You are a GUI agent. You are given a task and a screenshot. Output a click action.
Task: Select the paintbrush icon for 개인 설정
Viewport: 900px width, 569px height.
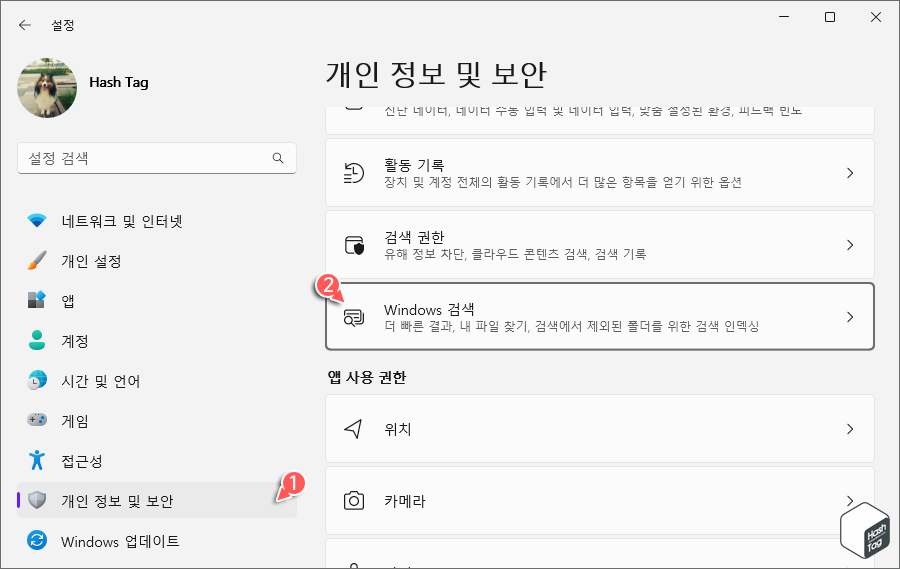coord(37,261)
